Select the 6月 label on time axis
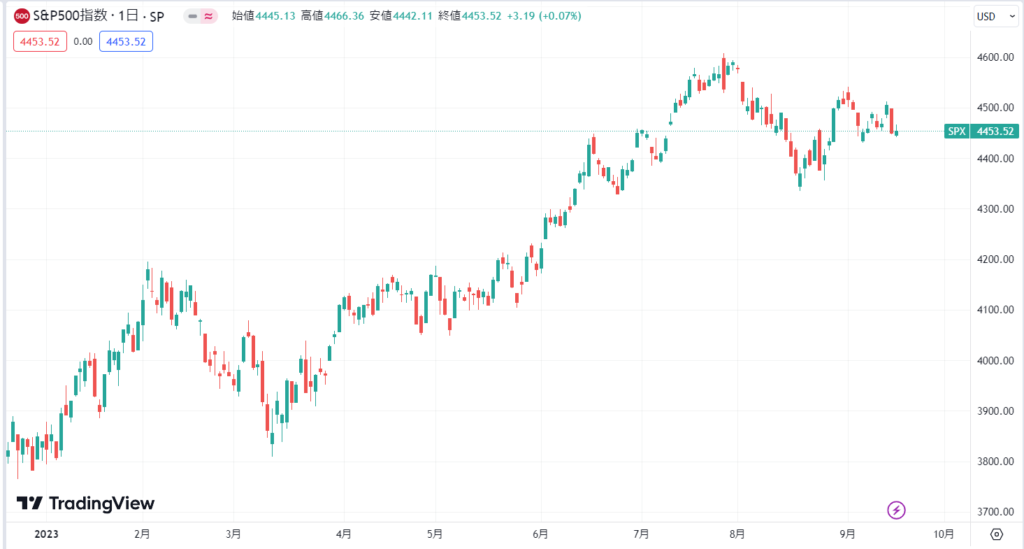This screenshot has height=549, width=1024. click(540, 534)
